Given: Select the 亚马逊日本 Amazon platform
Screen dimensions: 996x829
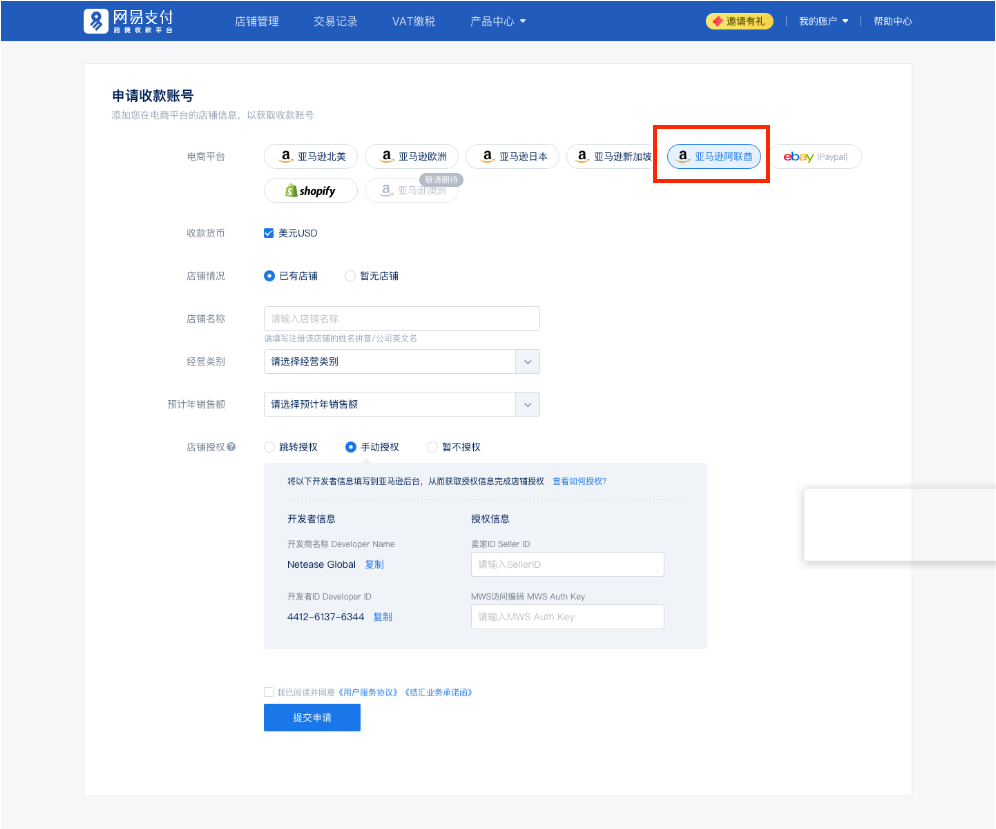Looking at the screenshot, I should tap(511, 156).
